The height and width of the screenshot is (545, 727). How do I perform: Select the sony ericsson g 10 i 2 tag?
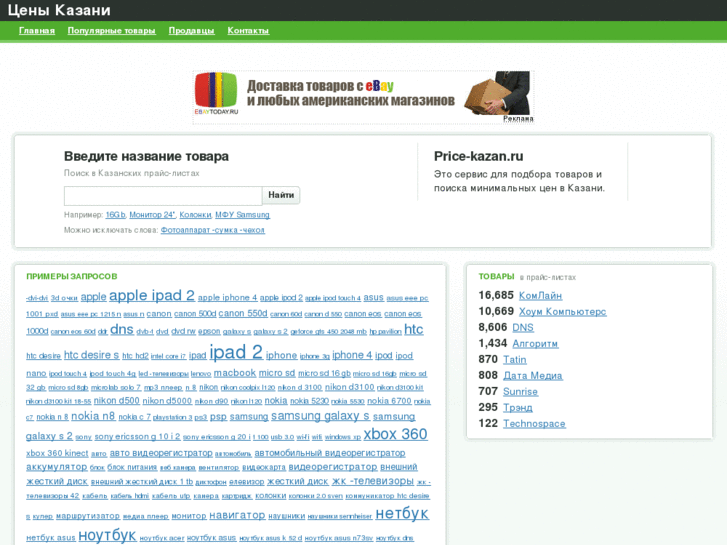[137, 437]
